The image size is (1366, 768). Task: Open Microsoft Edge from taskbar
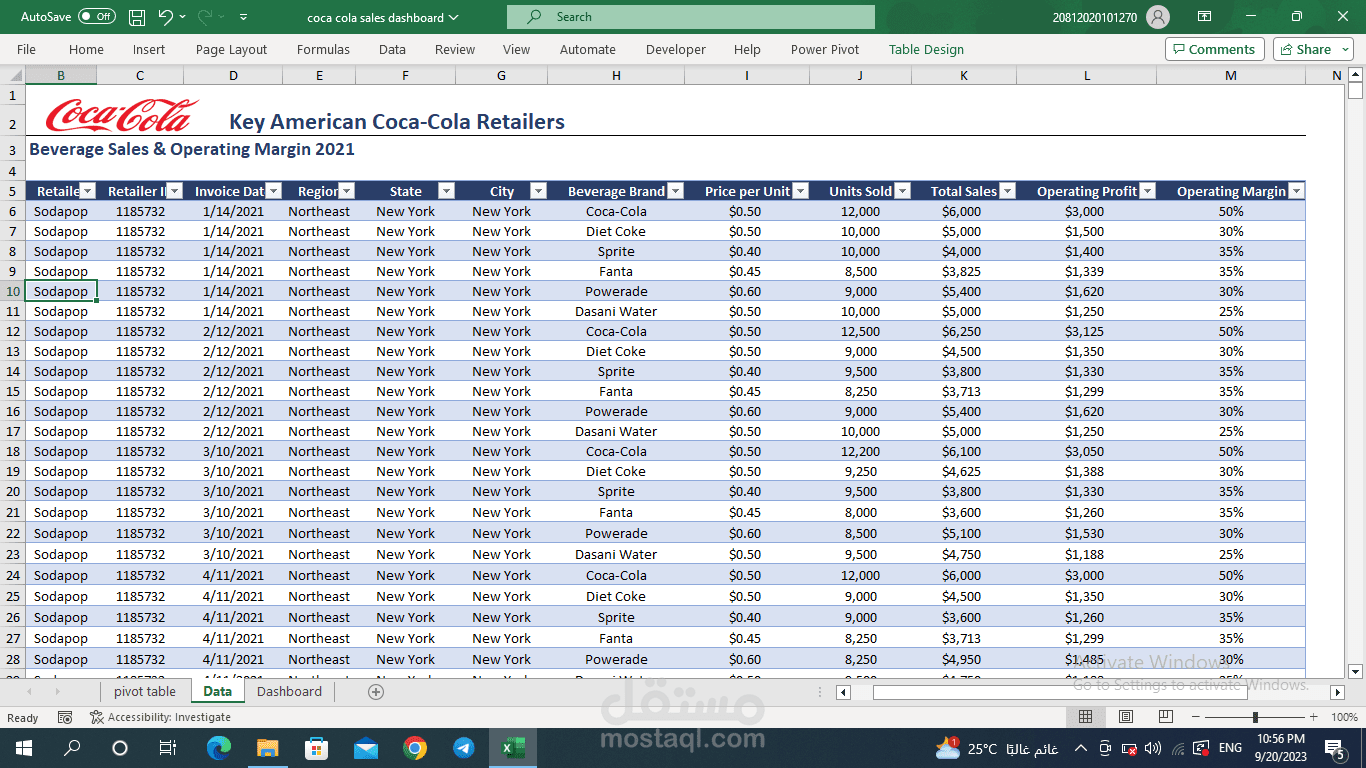tap(219, 747)
